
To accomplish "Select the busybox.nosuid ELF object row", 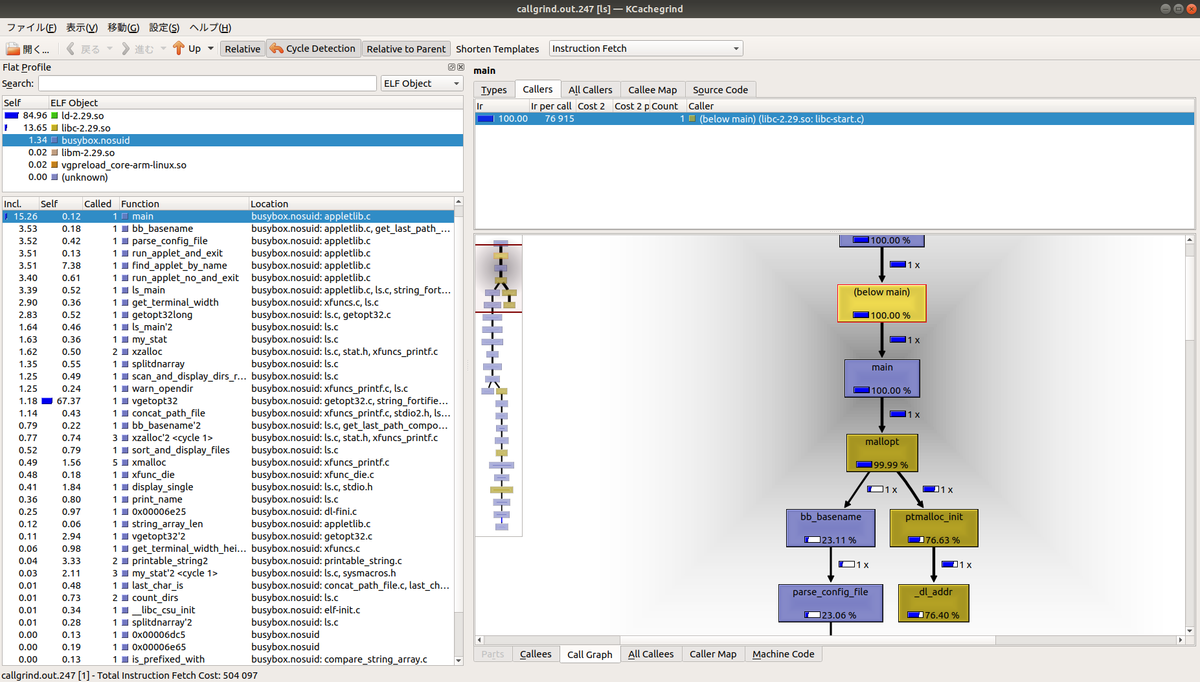I will (232, 140).
